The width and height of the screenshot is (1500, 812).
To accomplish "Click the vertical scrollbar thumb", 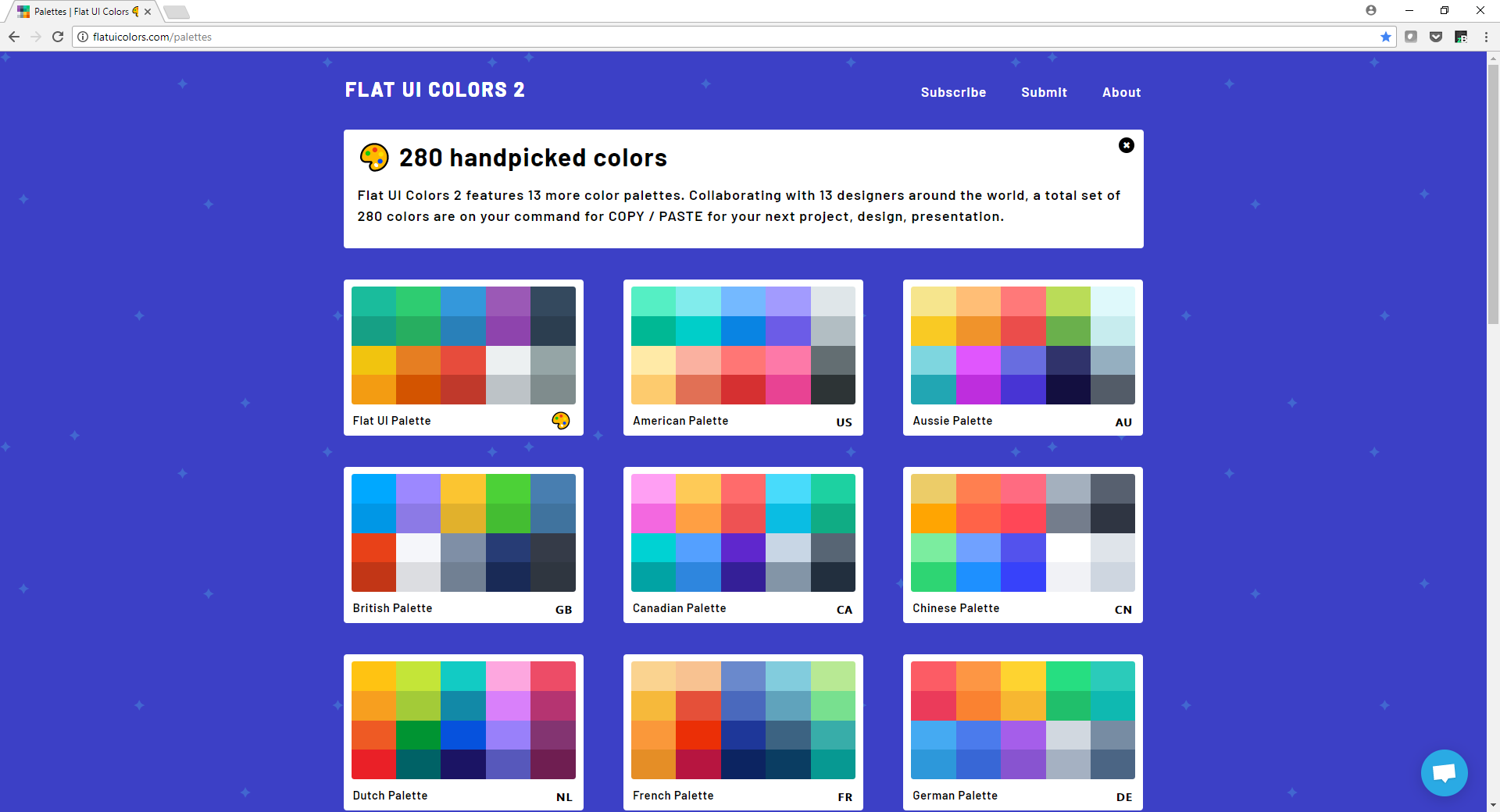I will (1493, 194).
